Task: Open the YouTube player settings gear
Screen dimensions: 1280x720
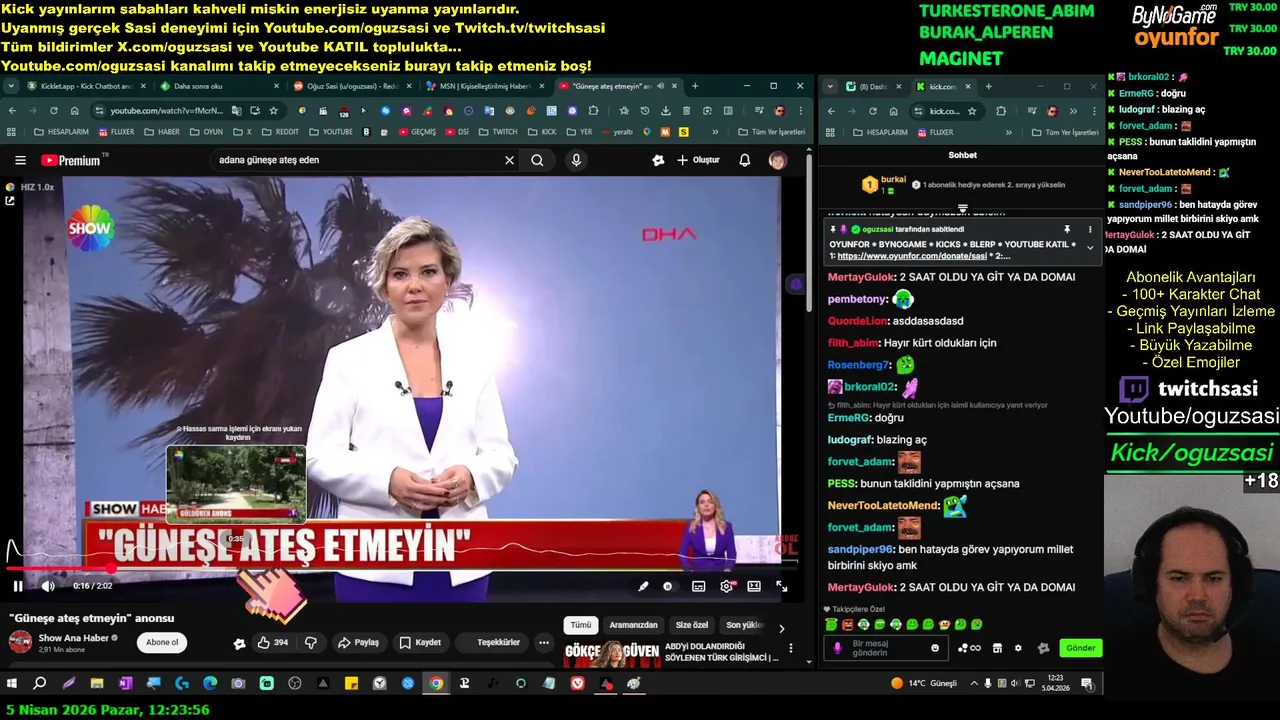Action: point(727,586)
